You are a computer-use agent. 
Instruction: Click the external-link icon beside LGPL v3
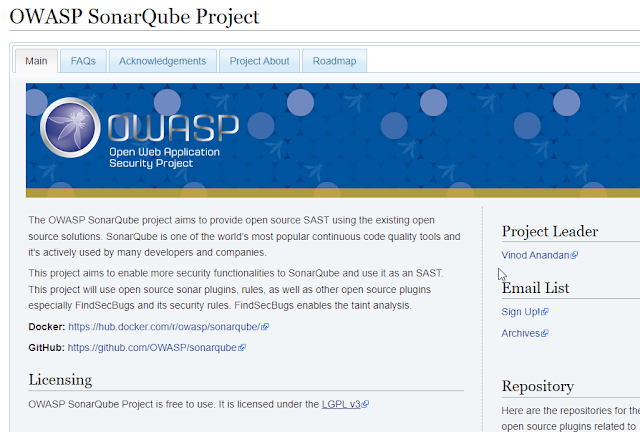(x=365, y=404)
